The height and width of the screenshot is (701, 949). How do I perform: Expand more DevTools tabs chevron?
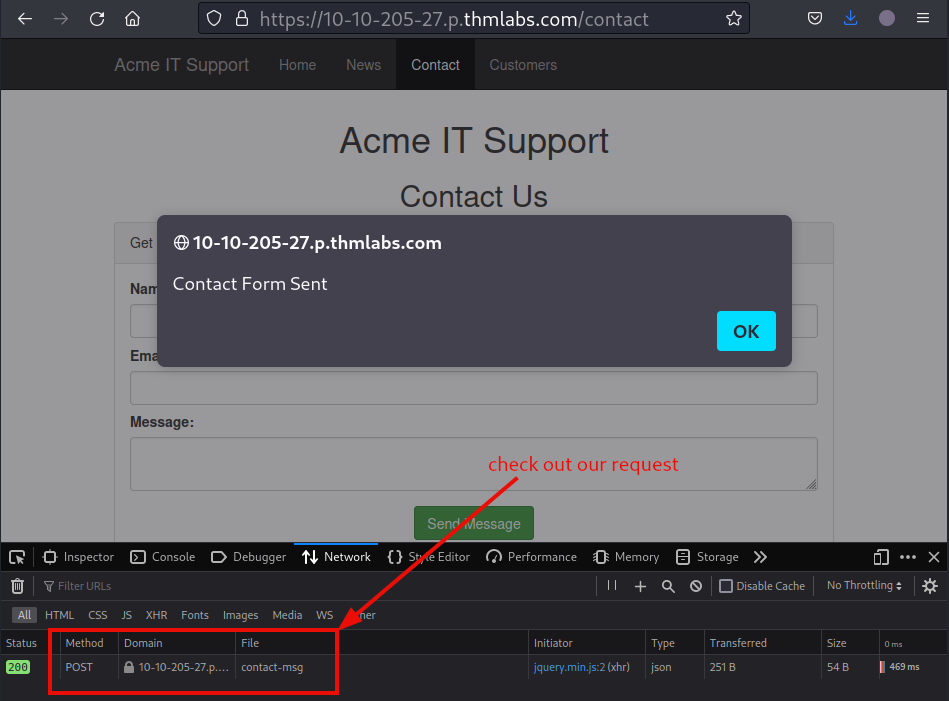(760, 557)
